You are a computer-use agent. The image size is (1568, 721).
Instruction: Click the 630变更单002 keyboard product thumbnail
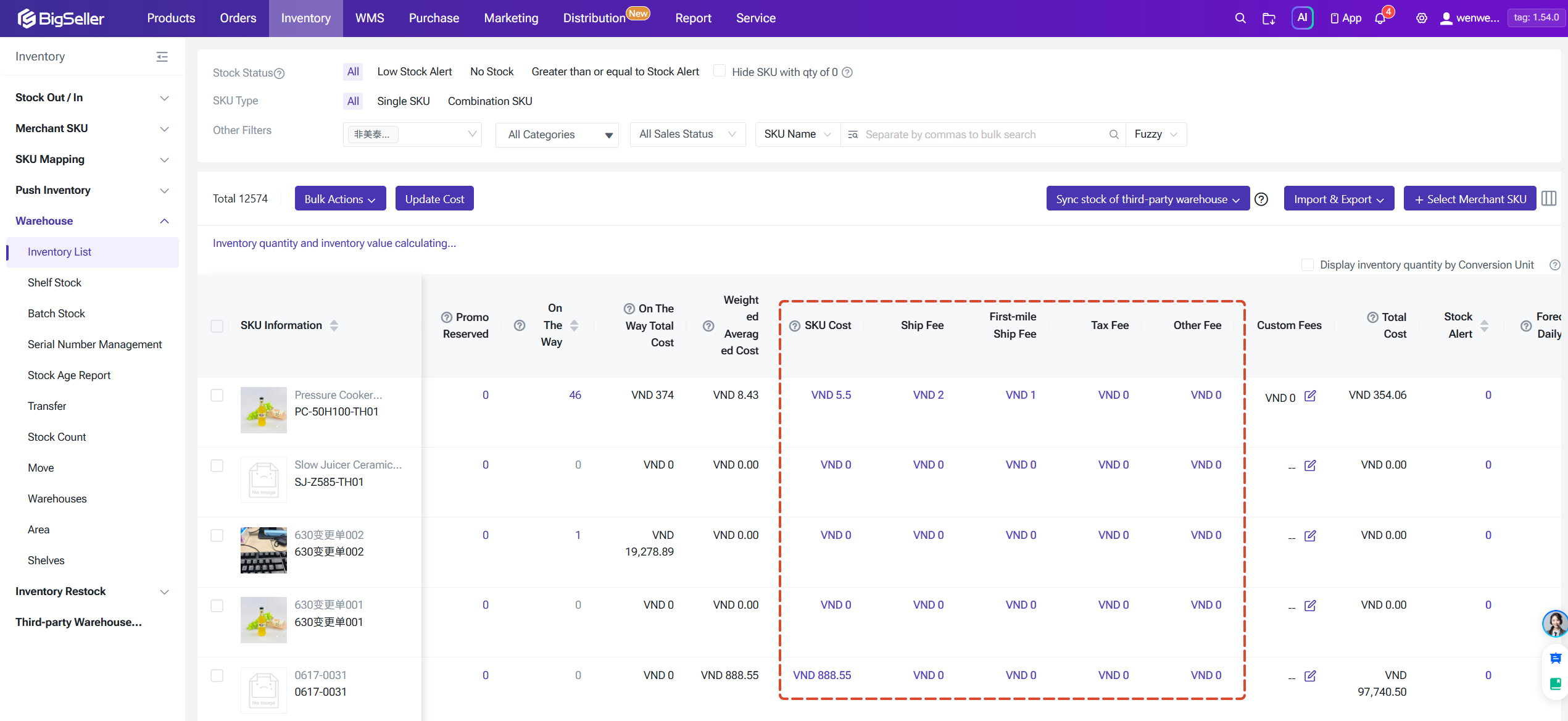[263, 550]
